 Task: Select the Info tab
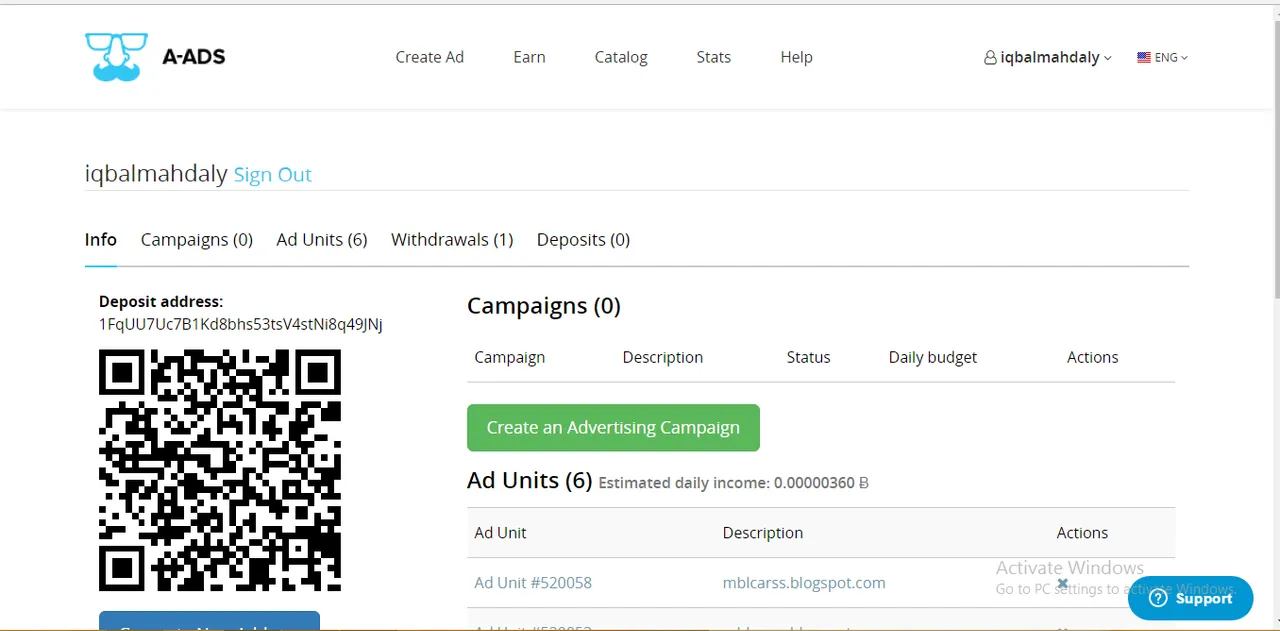tap(101, 240)
